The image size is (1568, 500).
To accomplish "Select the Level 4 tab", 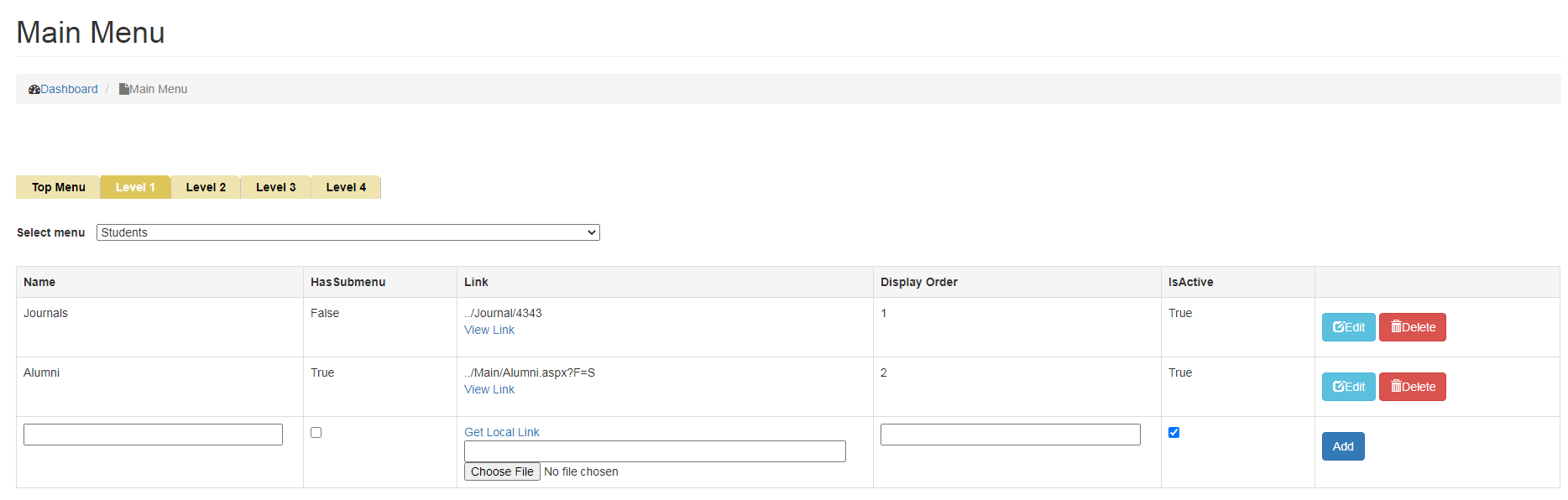I will pos(346,187).
